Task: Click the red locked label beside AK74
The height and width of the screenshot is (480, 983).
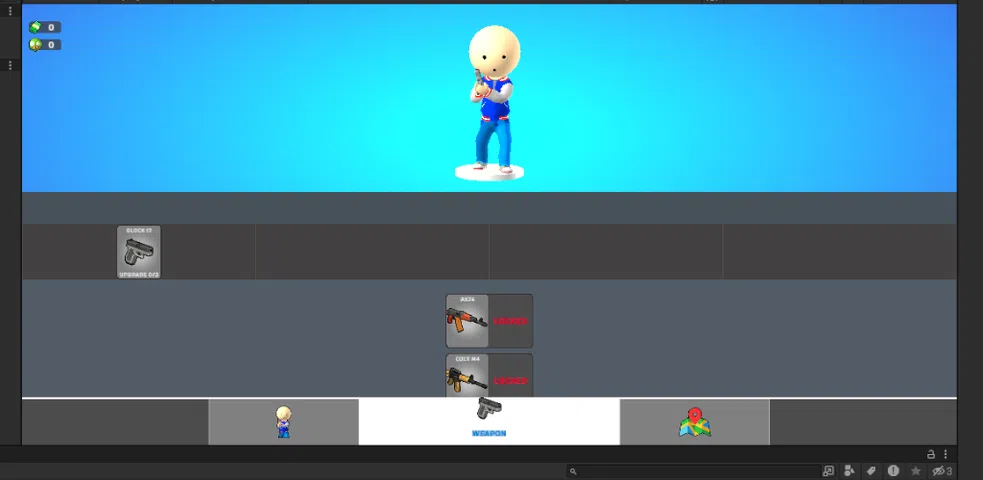Action: (x=511, y=321)
